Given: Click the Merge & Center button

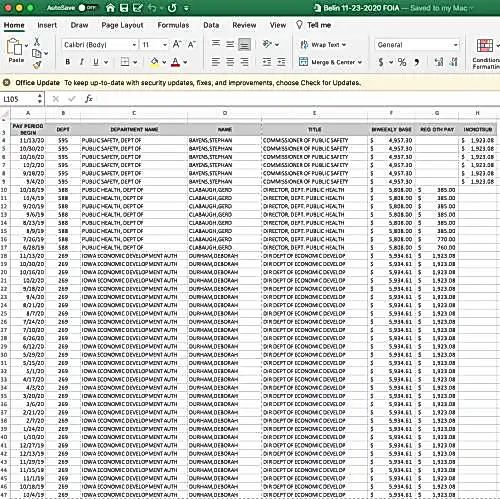Looking at the screenshot, I should [330, 62].
